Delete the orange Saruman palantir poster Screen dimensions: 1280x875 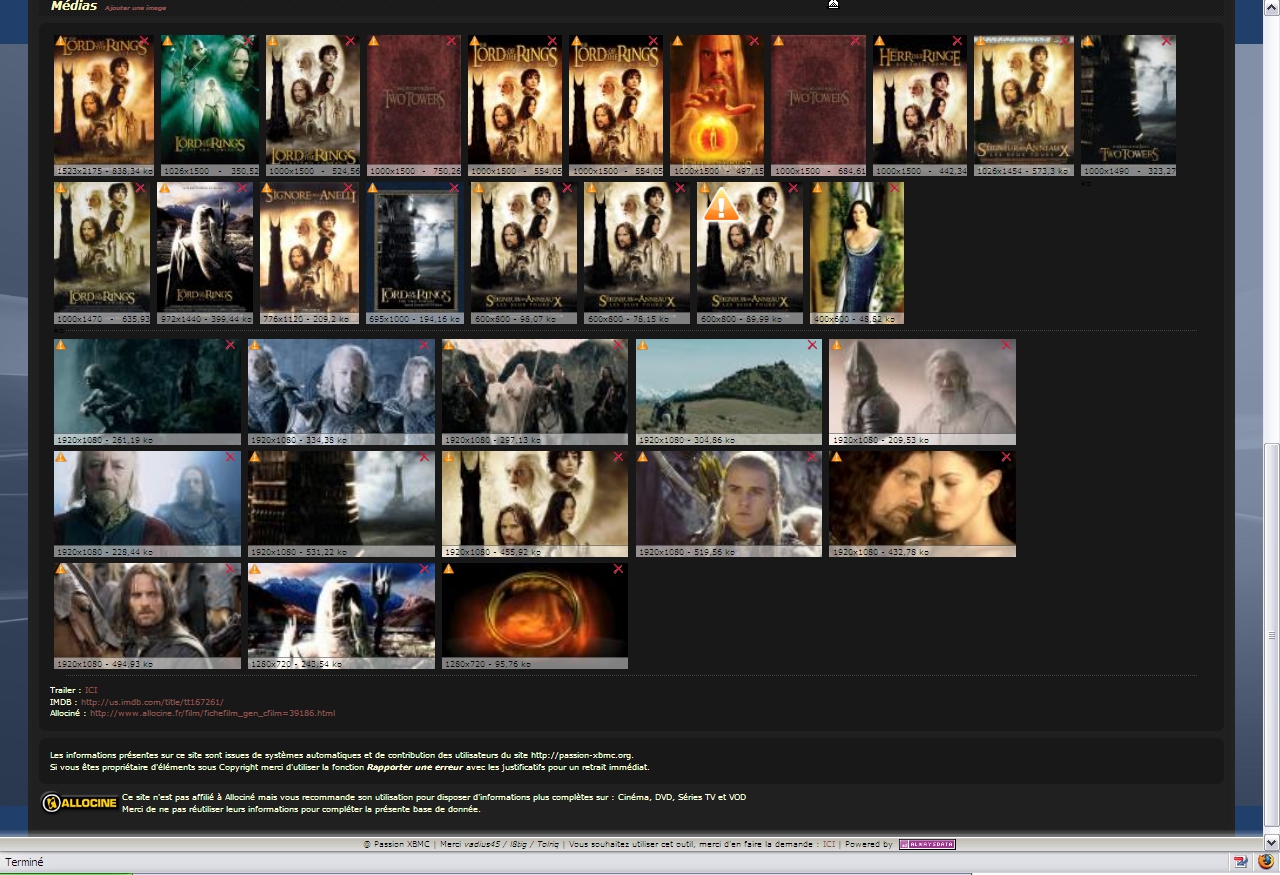click(754, 41)
